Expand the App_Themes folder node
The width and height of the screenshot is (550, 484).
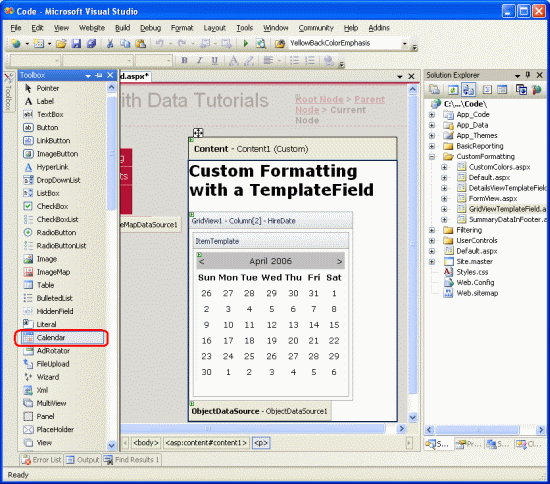(x=432, y=136)
